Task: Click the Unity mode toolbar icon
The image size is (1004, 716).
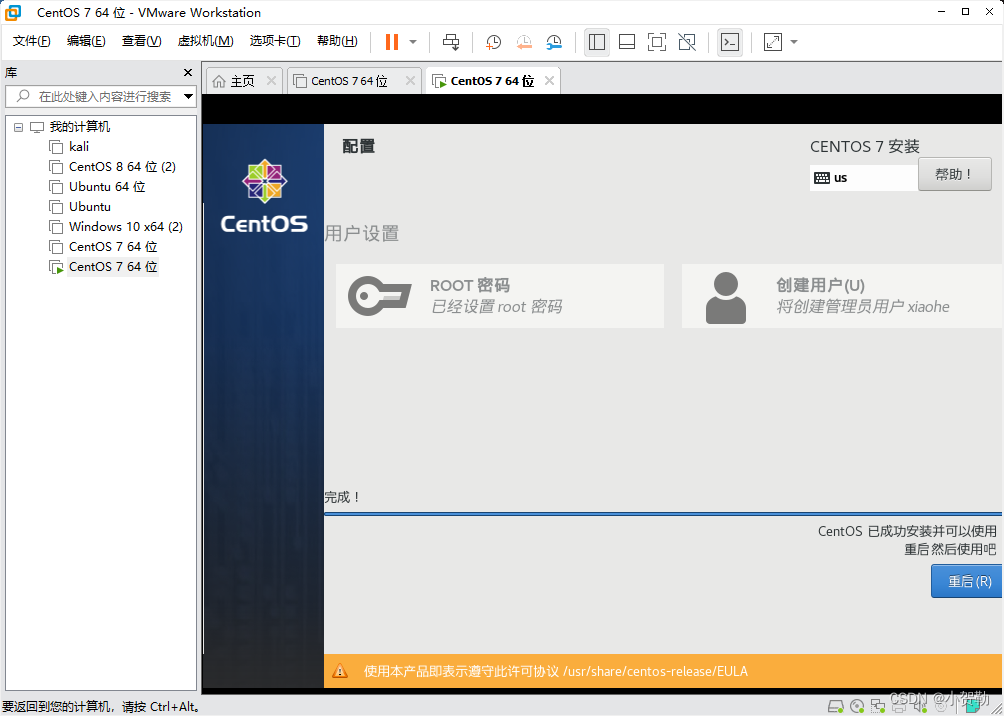Action: [687, 42]
